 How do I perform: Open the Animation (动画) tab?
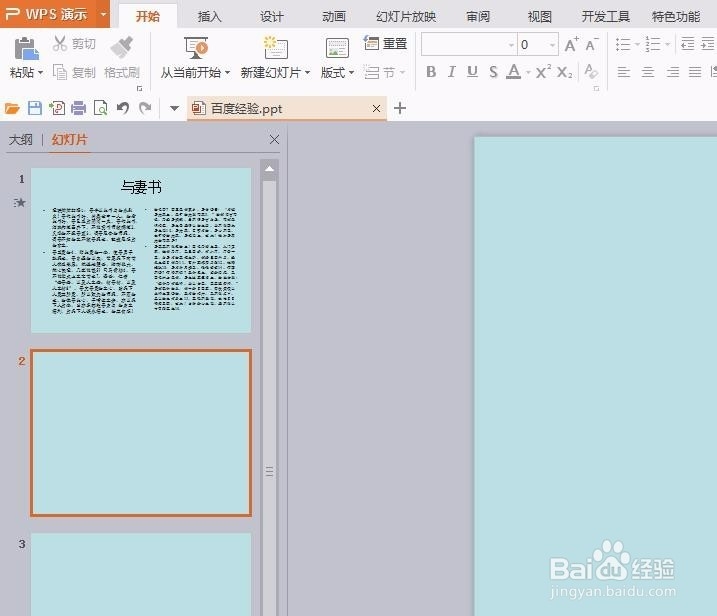[334, 17]
